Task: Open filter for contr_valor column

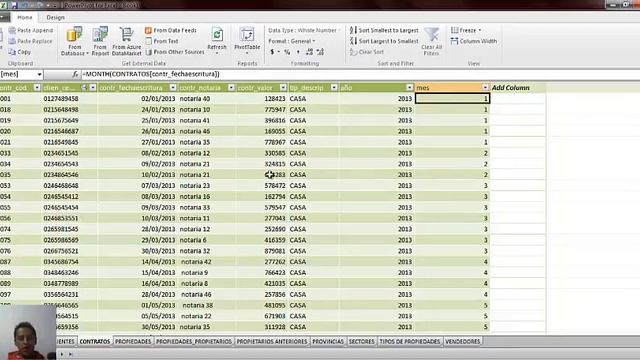Action: pos(283,88)
